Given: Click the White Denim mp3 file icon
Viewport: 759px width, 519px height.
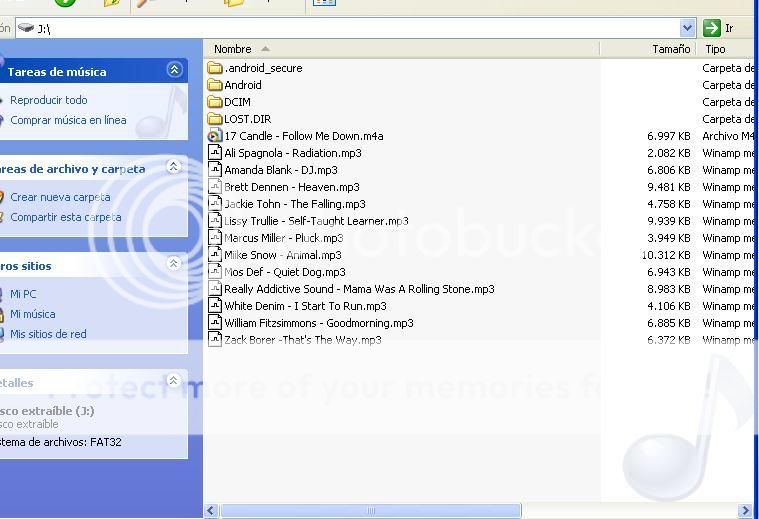Looking at the screenshot, I should 214,306.
